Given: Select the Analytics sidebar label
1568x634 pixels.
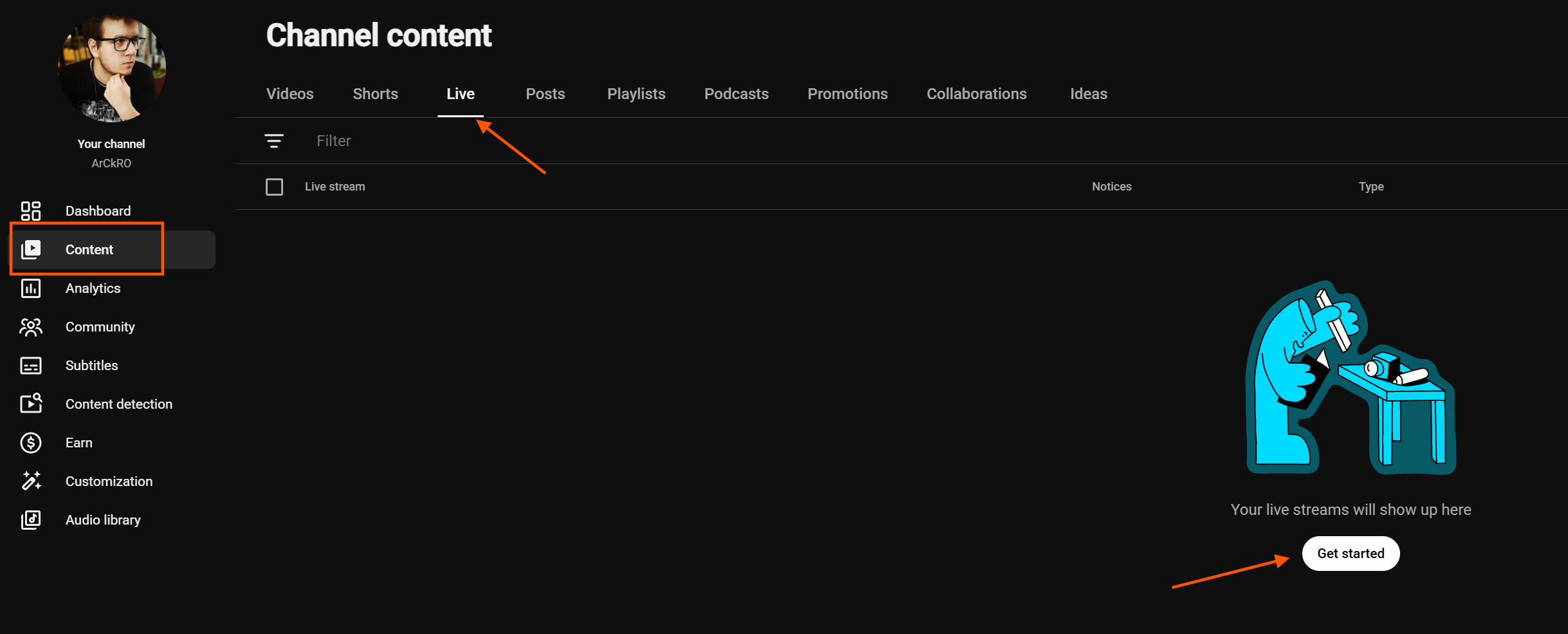Looking at the screenshot, I should pos(93,288).
